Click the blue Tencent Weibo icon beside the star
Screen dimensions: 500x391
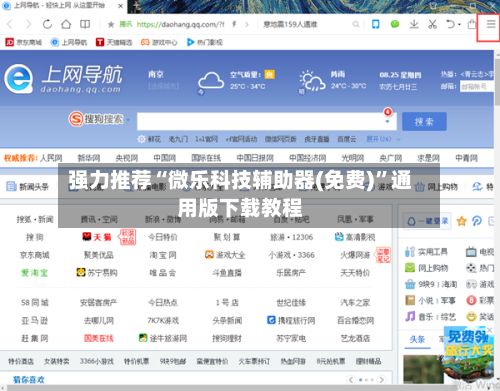[477, 221]
